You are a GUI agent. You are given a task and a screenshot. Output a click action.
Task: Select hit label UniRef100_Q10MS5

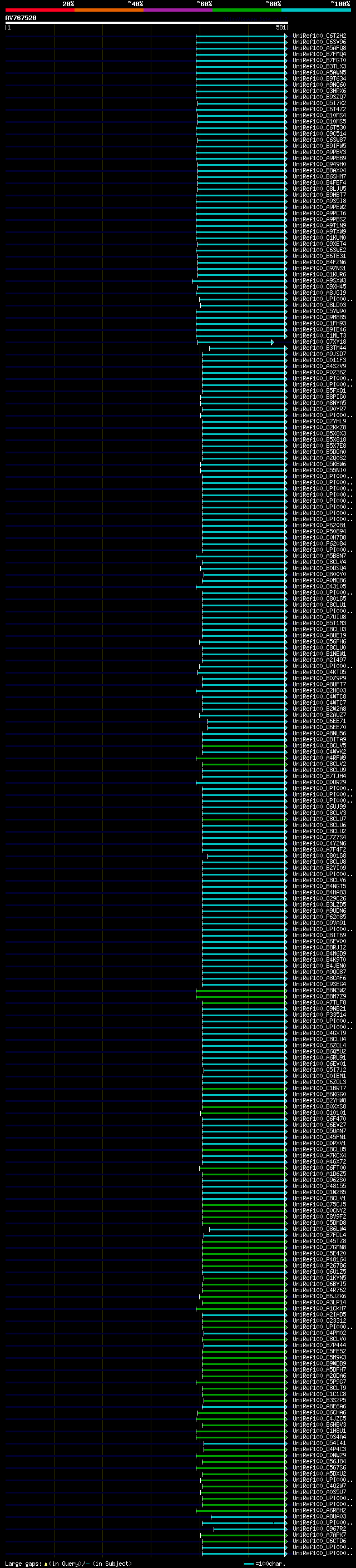pyautogui.click(x=319, y=121)
